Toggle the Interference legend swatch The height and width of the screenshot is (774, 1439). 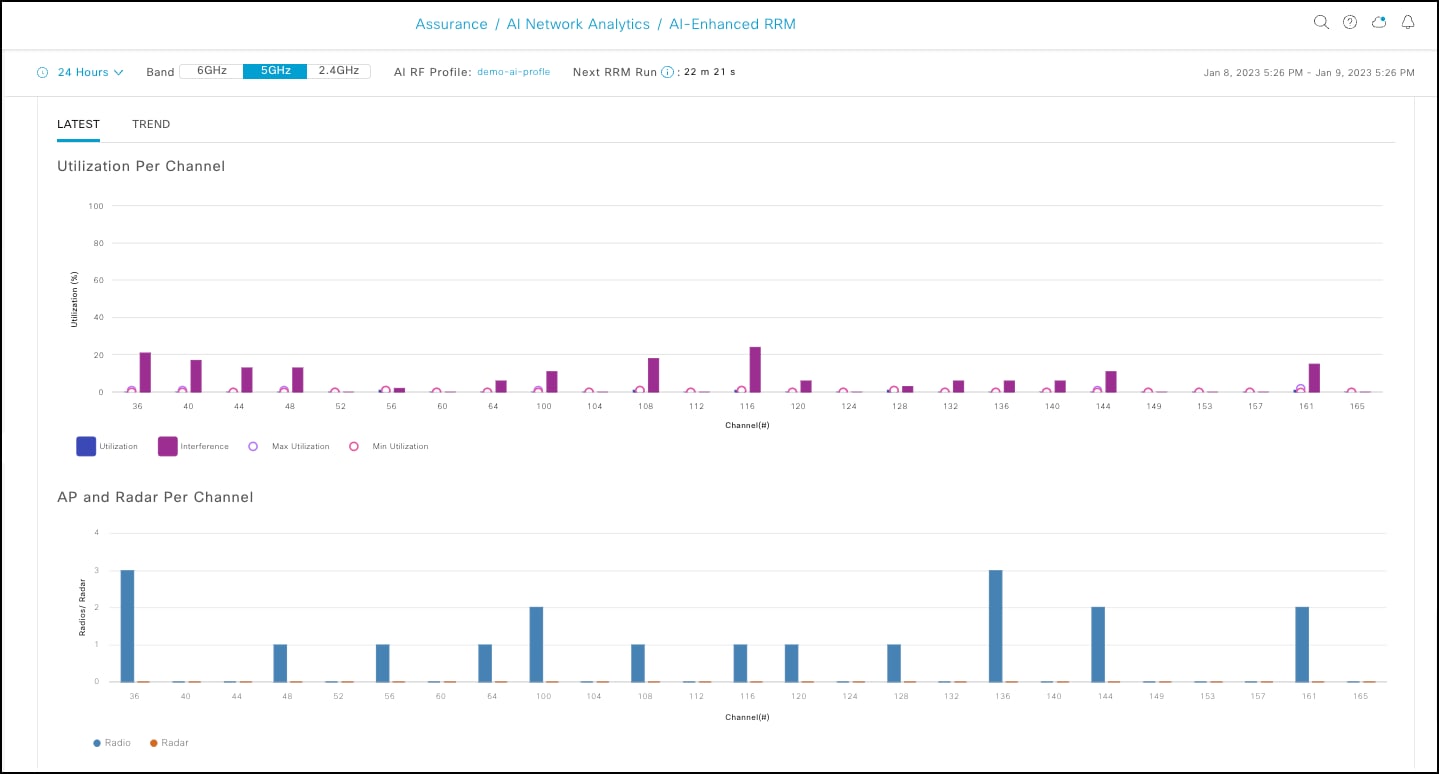[x=168, y=446]
